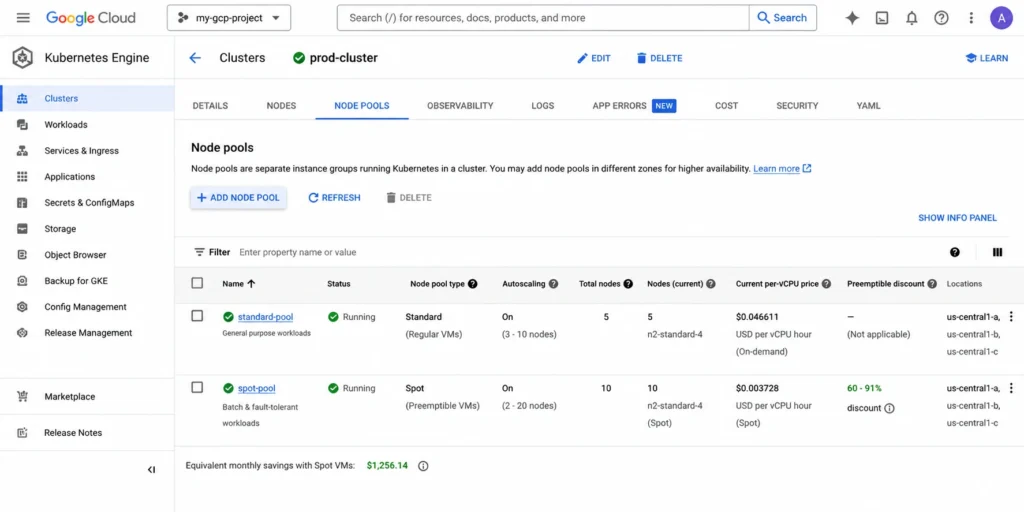1024x512 pixels.
Task: Go back with the left arrow
Action: tap(195, 57)
